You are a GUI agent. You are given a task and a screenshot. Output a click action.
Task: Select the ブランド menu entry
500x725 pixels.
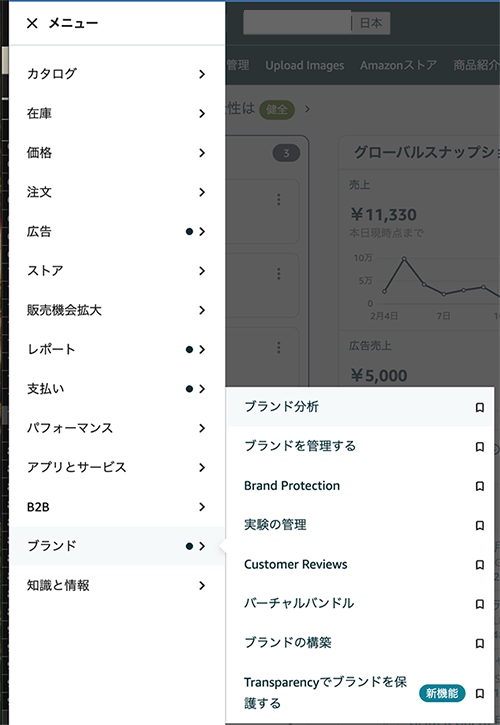point(117,546)
